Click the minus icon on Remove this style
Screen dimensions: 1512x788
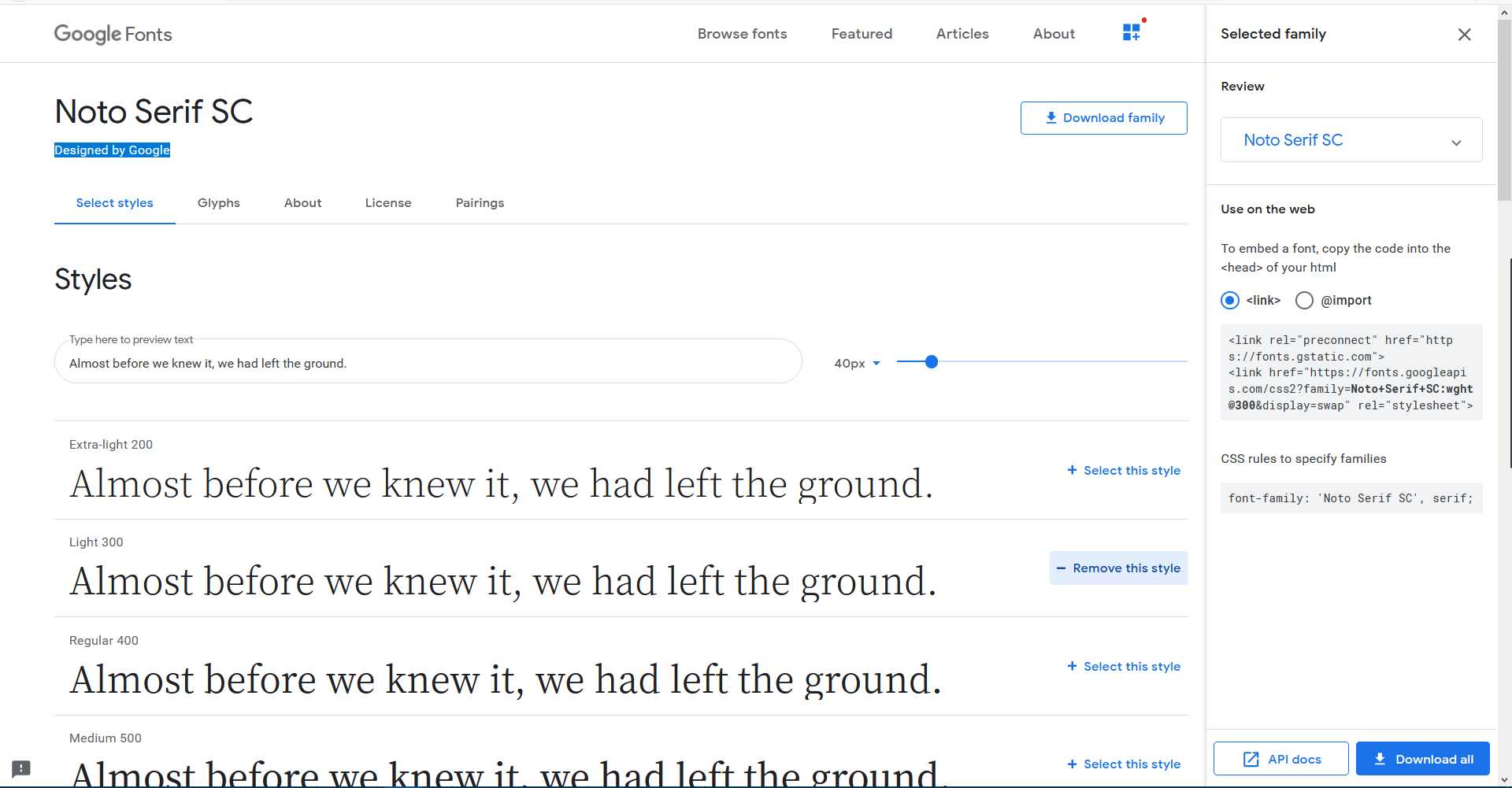(1061, 568)
